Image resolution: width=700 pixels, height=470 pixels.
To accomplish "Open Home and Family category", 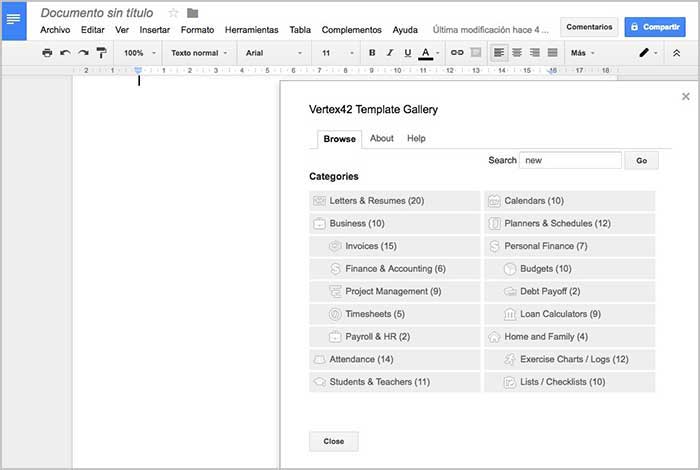I will [x=570, y=337].
